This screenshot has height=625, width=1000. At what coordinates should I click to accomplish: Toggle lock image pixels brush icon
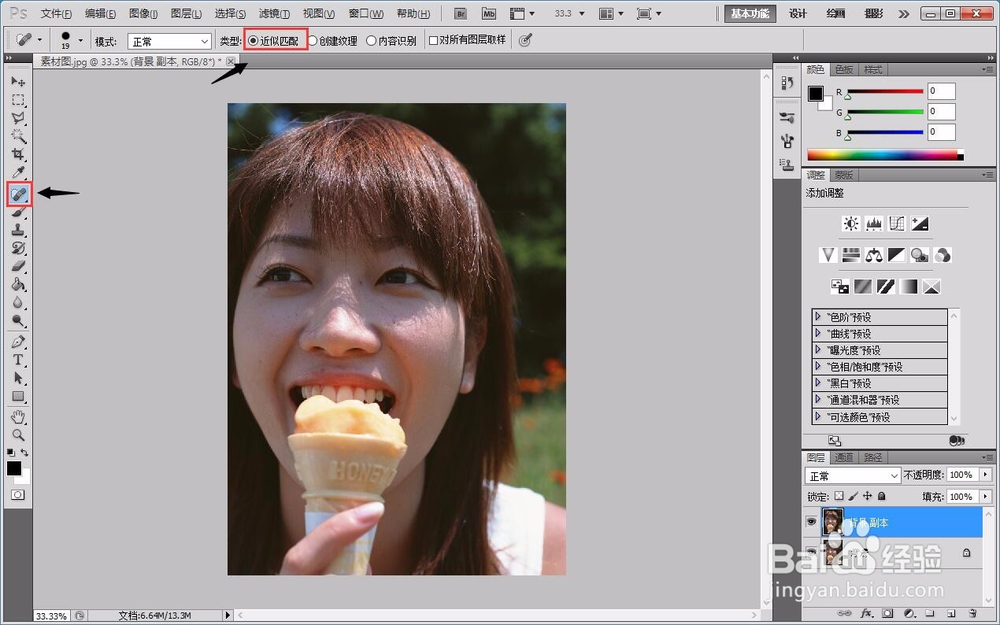click(853, 496)
